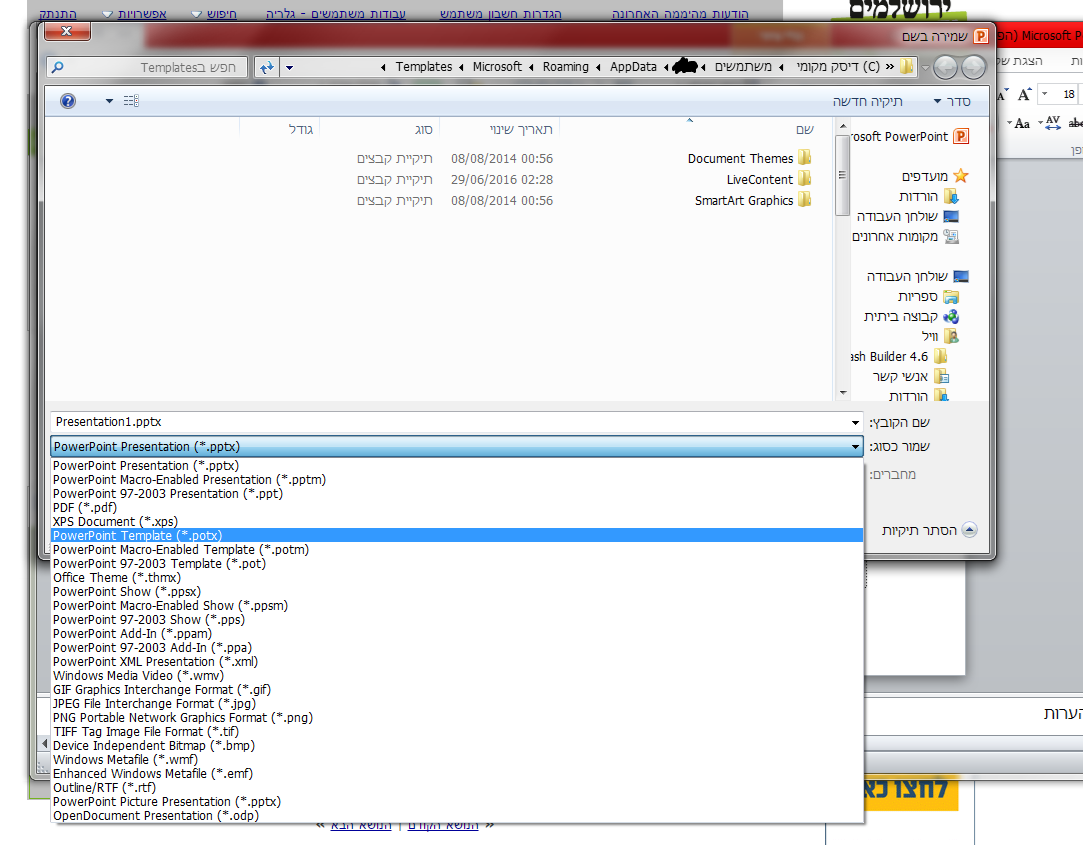Open the organize menu סדר
This screenshot has width=1083, height=845.
[x=952, y=102]
